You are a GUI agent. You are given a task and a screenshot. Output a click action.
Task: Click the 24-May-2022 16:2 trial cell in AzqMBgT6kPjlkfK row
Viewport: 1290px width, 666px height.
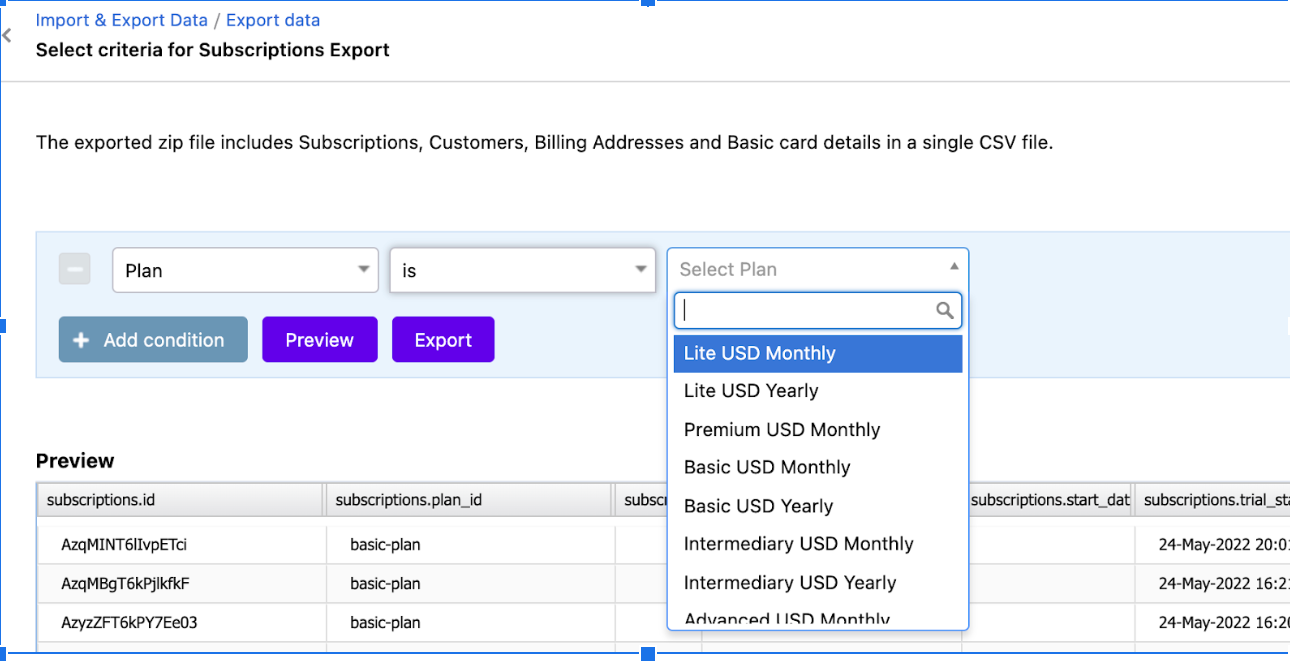[x=1212, y=584]
